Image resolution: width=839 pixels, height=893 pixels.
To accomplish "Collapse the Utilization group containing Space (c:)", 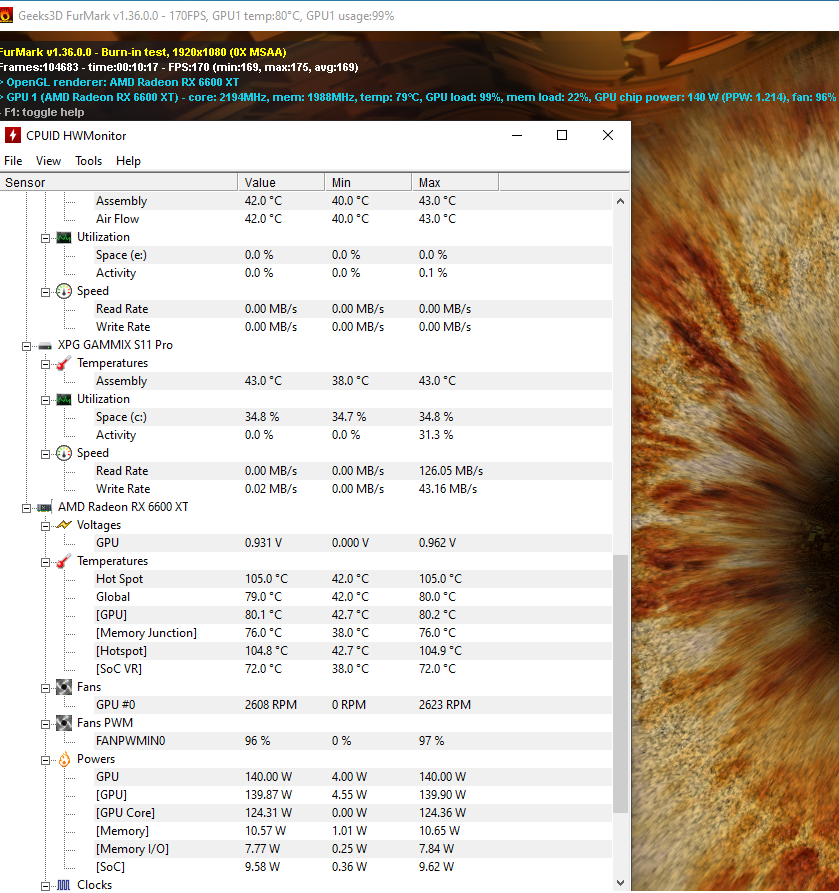I will point(46,400).
